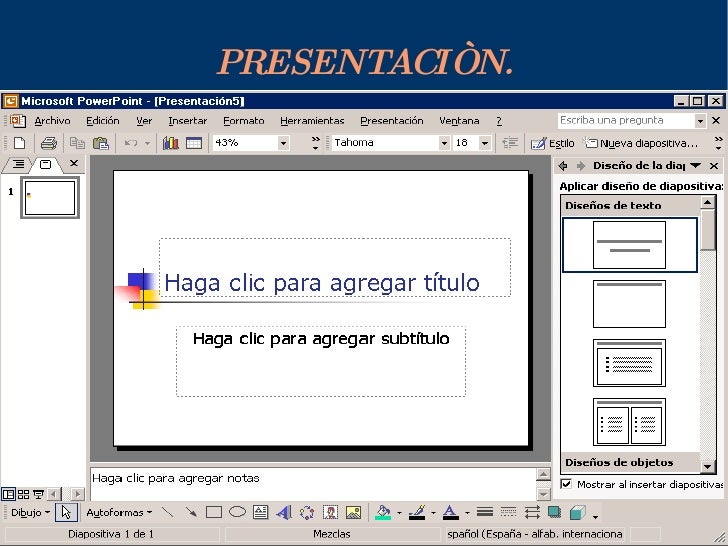The width and height of the screenshot is (728, 546).
Task: Open the Presentación menu
Action: (x=391, y=121)
